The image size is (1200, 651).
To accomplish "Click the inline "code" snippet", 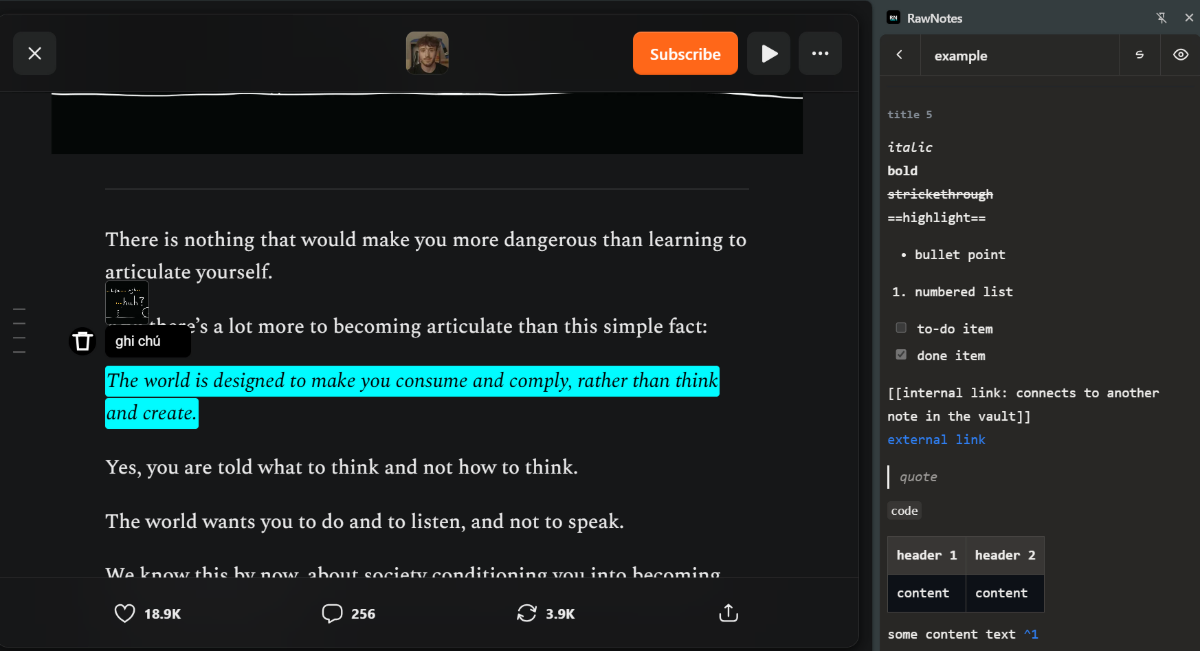I will pos(904,511).
